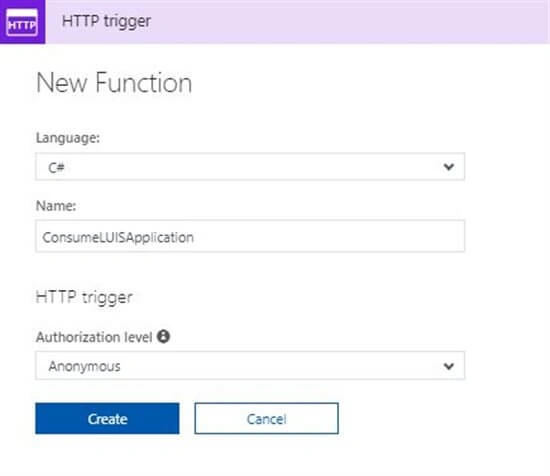Image resolution: width=550 pixels, height=476 pixels.
Task: Click the Language: field label
Action: pos(68,138)
